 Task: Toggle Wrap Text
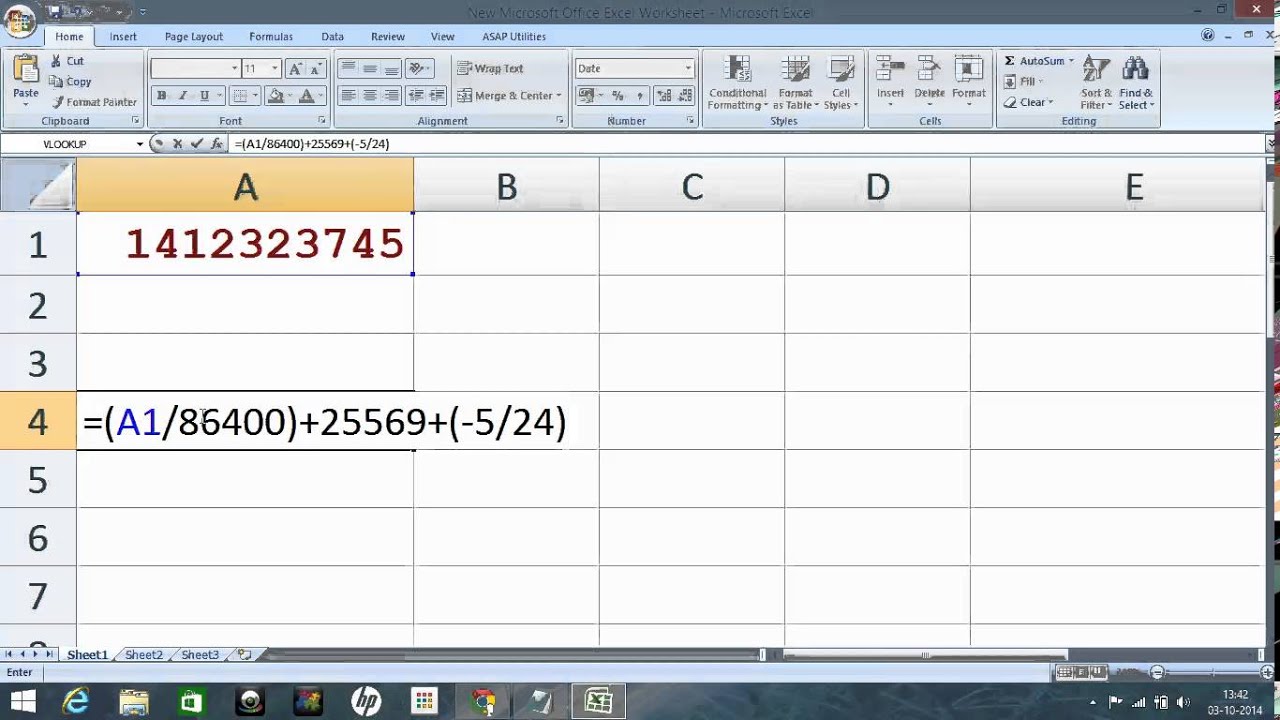491,69
